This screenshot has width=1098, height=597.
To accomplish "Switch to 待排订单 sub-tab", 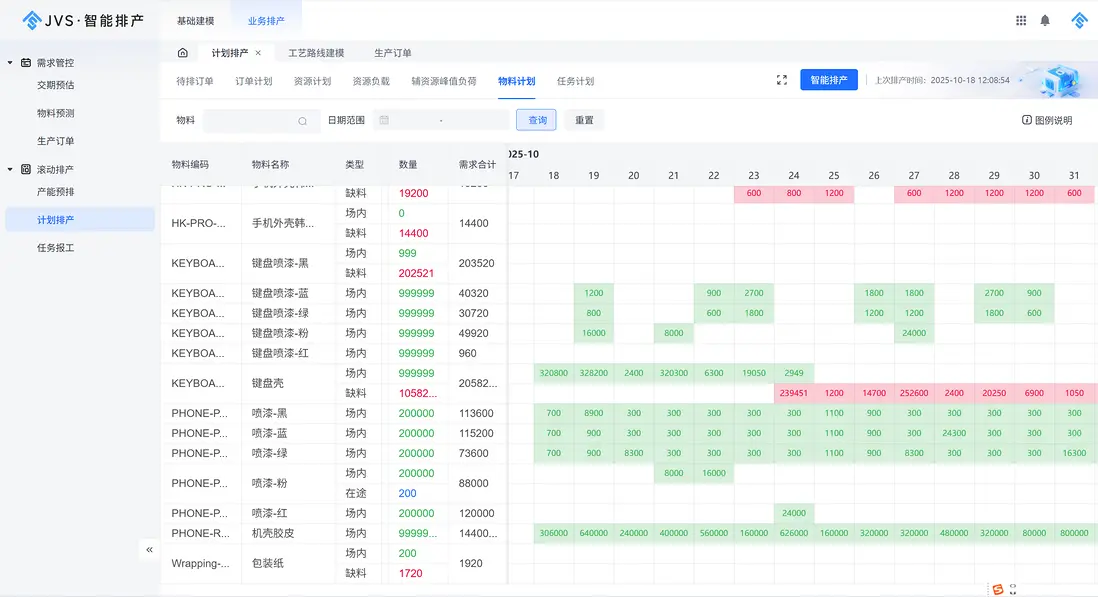I will [195, 81].
